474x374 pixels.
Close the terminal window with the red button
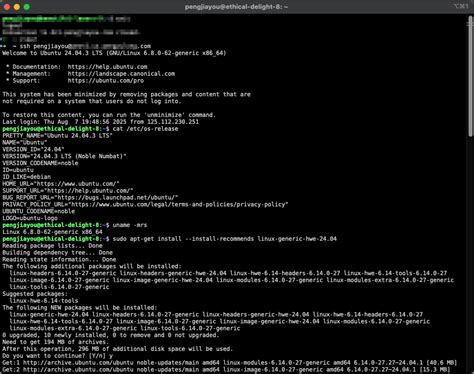pos(7,7)
